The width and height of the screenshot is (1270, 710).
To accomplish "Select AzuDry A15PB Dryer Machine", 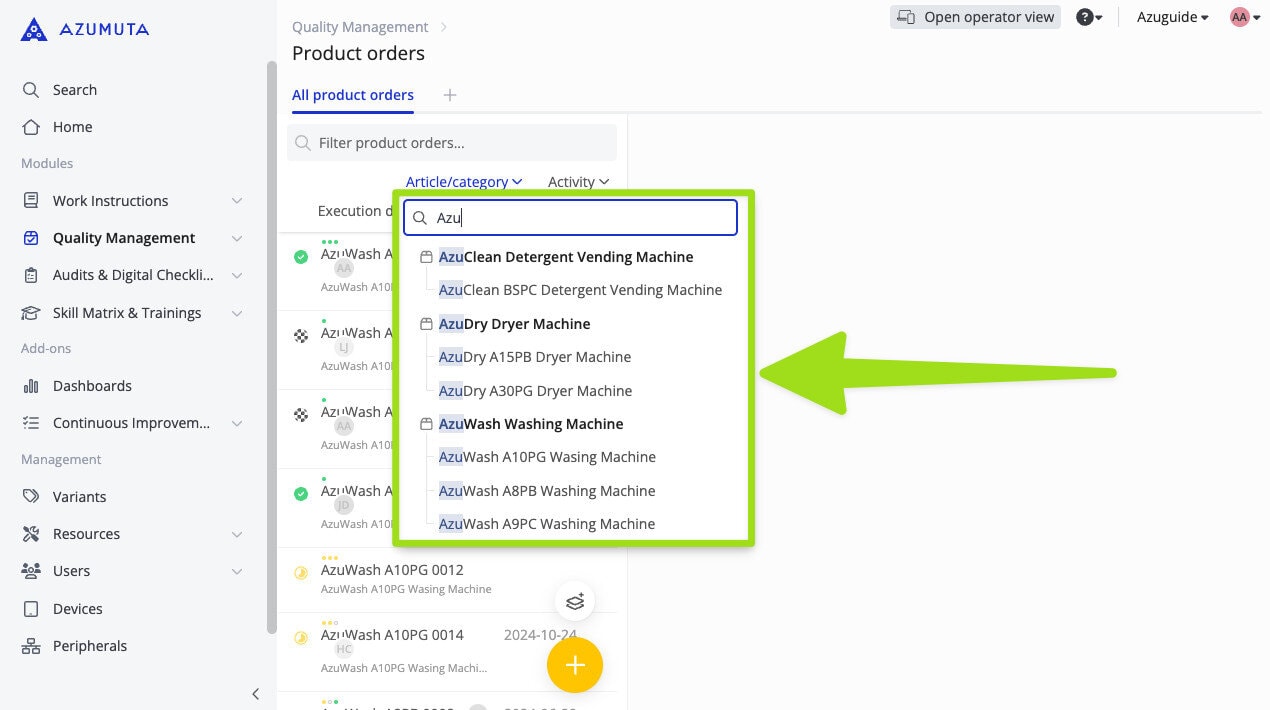I will tap(535, 357).
